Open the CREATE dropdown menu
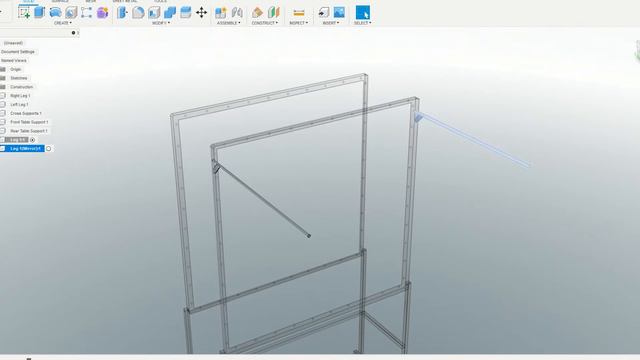 point(63,23)
